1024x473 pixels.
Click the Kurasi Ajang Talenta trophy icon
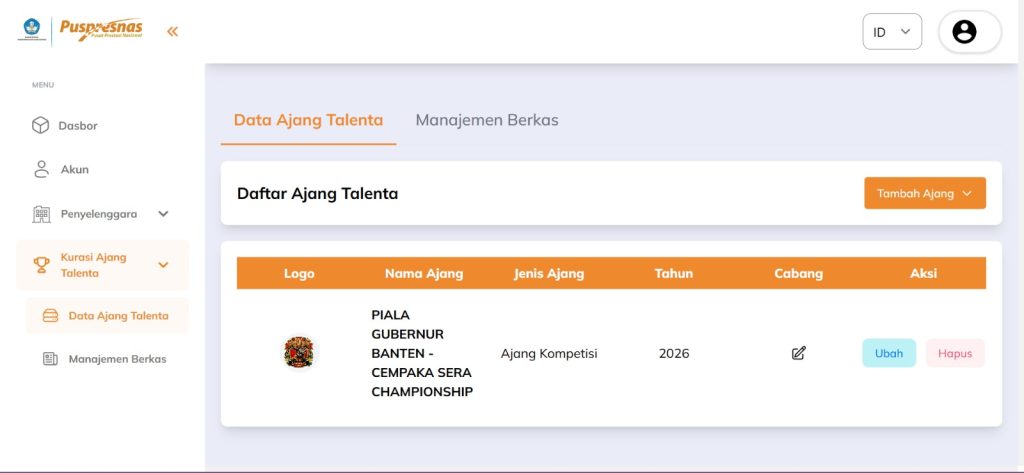tap(41, 265)
